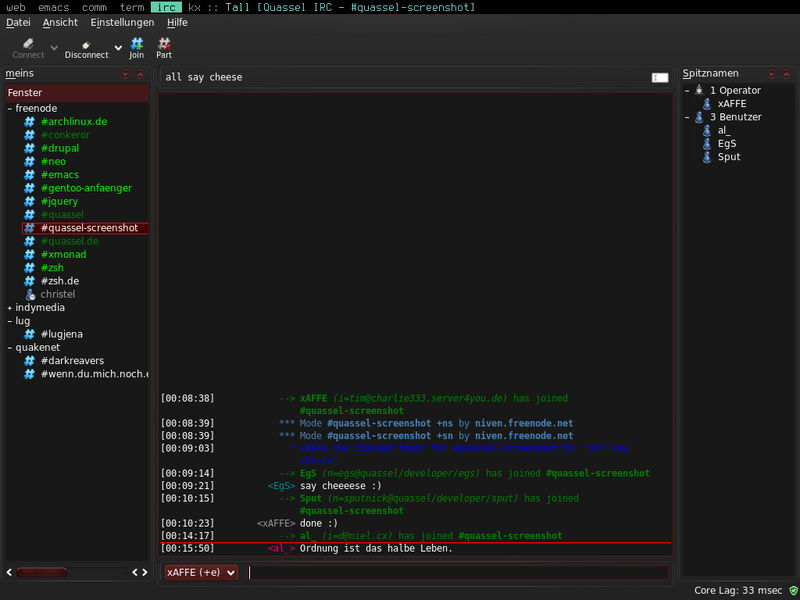Switch to the emacs workspace
Viewport: 800px width, 600px height.
[54, 7]
